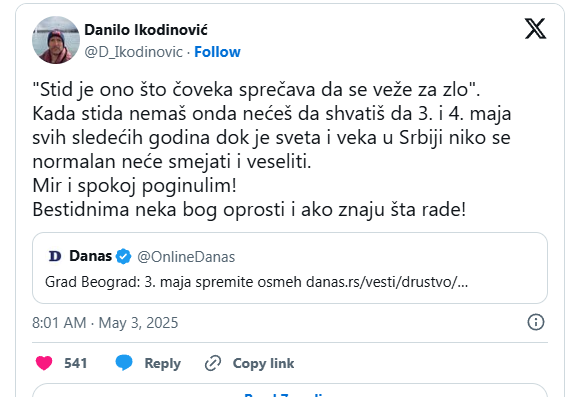Open the Danilo Ikodinović display name
This screenshot has width=577, height=397.
point(146,30)
